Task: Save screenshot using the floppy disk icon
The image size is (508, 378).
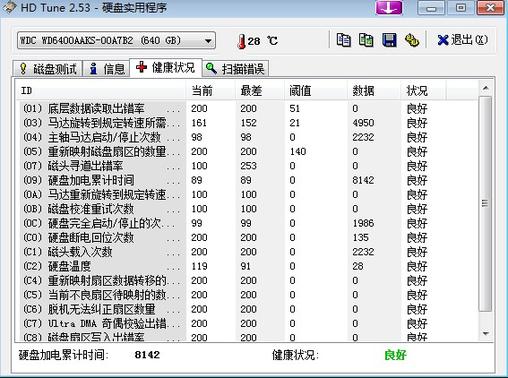Action: [389, 40]
